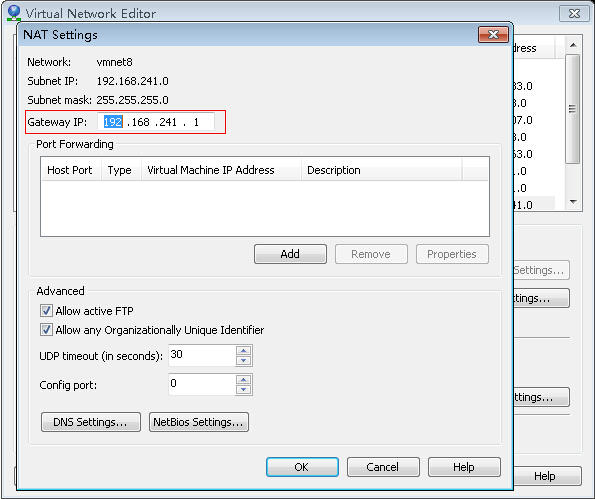
Task: Decrease Config port with down arrow
Action: point(244,389)
